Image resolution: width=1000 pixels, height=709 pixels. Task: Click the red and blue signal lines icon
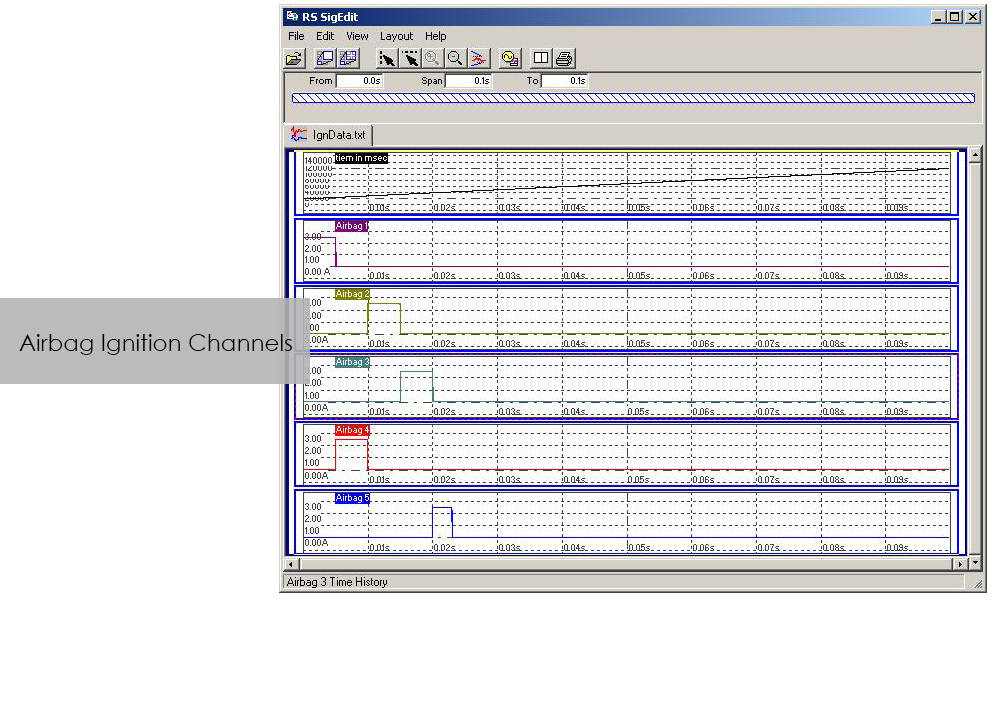[478, 59]
